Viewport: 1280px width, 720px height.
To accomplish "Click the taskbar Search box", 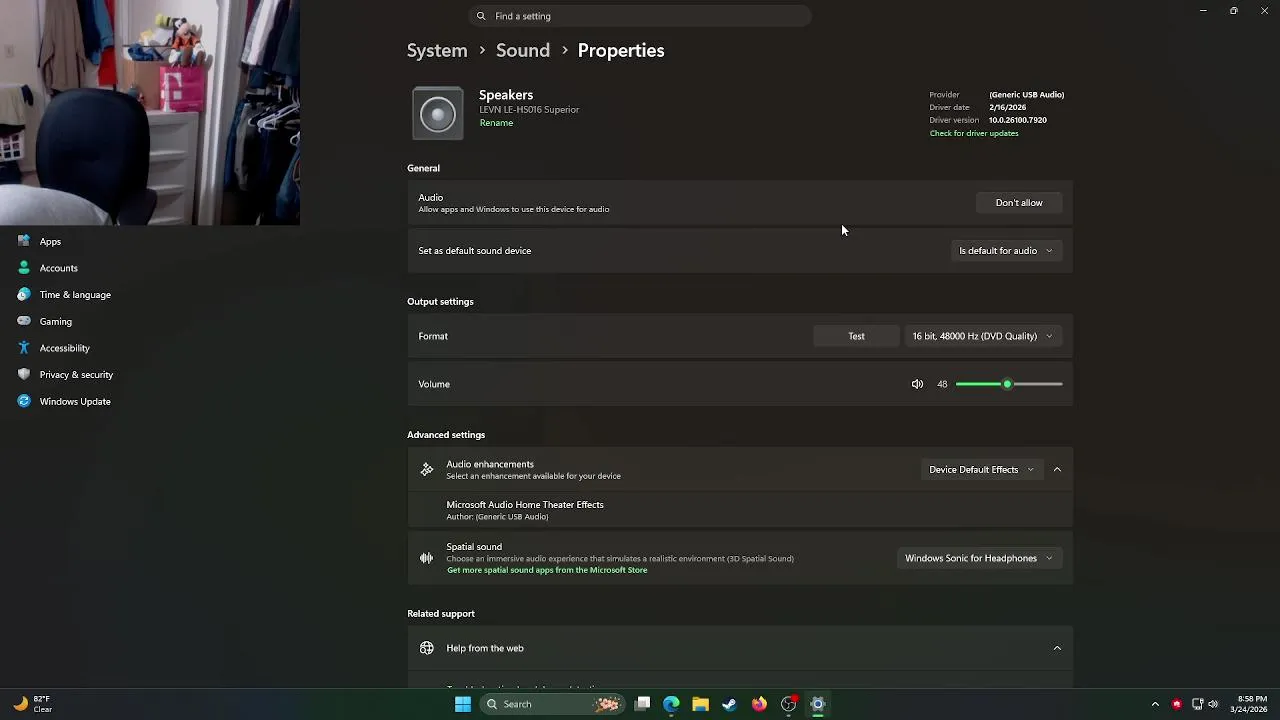I will 550,704.
